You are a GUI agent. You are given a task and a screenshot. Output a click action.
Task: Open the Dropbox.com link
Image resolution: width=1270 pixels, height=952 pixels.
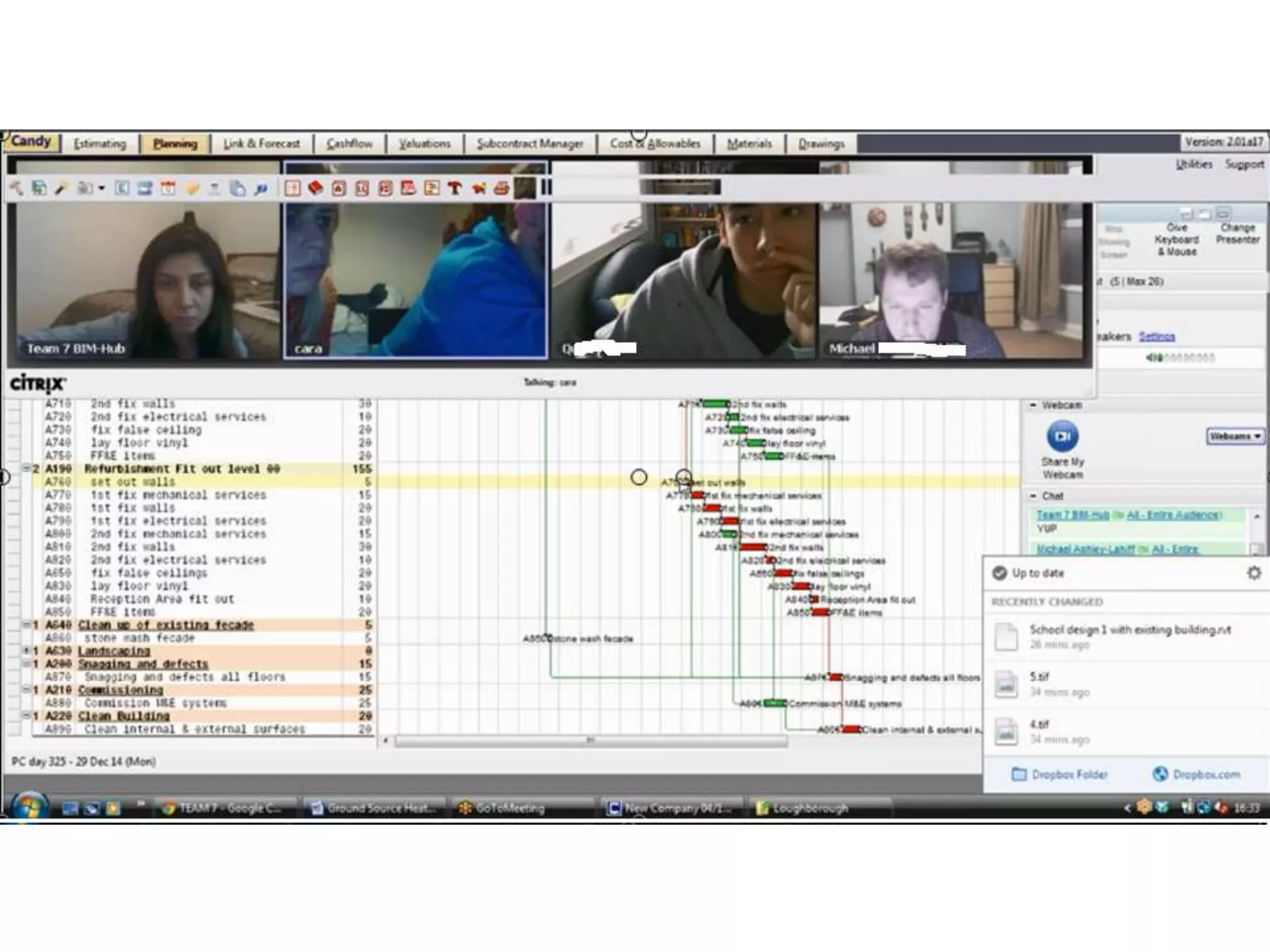pyautogui.click(x=1196, y=774)
